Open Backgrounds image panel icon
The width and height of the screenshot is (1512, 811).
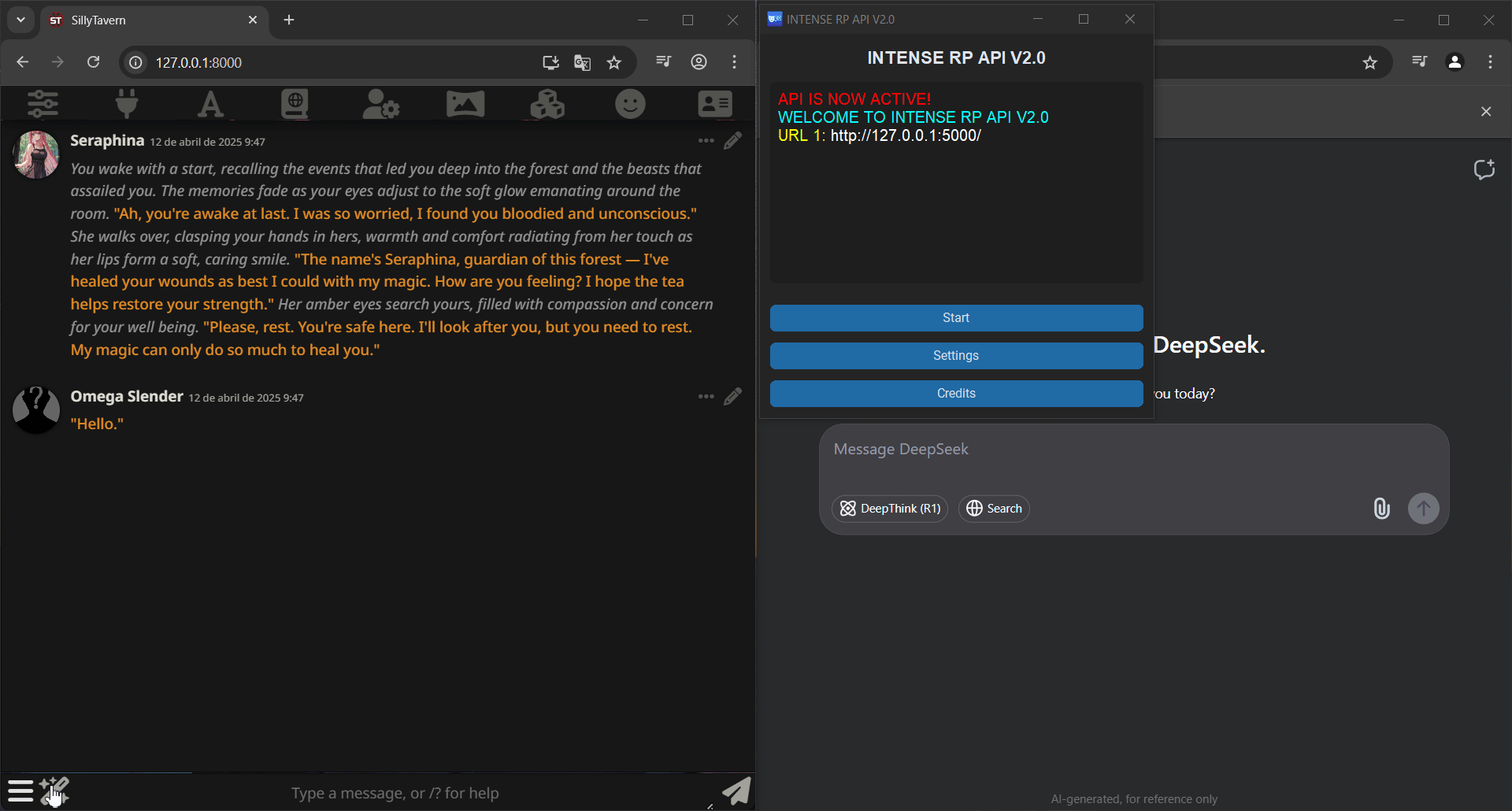pos(465,104)
